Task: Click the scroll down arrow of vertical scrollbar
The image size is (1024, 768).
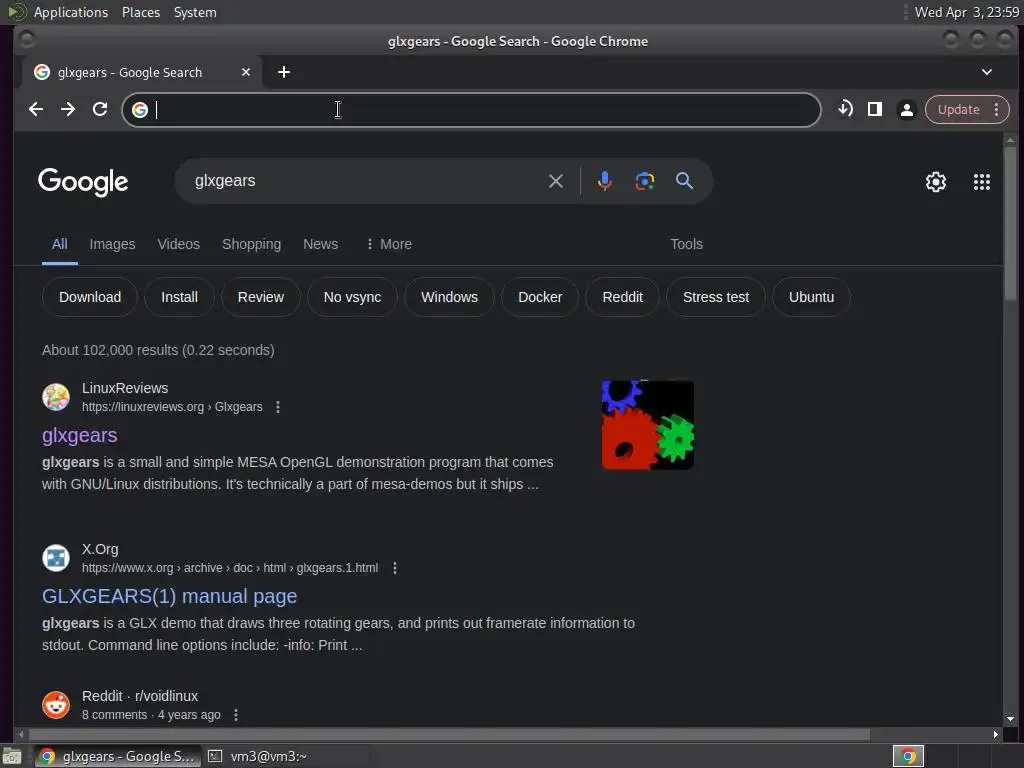Action: click(1010, 719)
